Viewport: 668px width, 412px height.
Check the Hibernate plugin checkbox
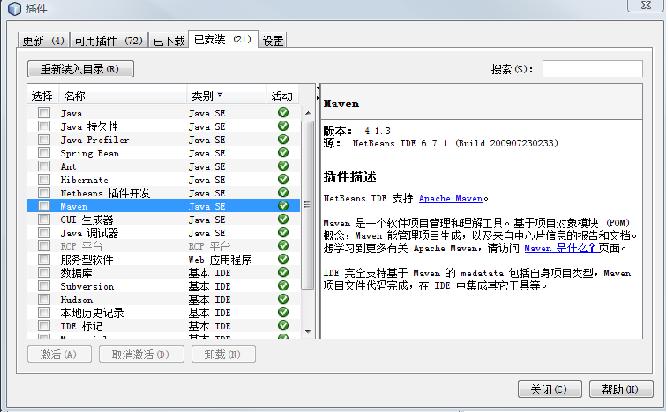(44, 179)
